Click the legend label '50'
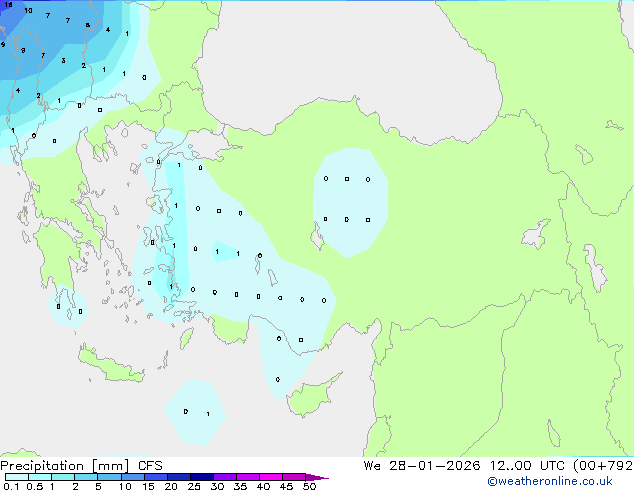Viewport: 634px width, 490px height. (310, 486)
